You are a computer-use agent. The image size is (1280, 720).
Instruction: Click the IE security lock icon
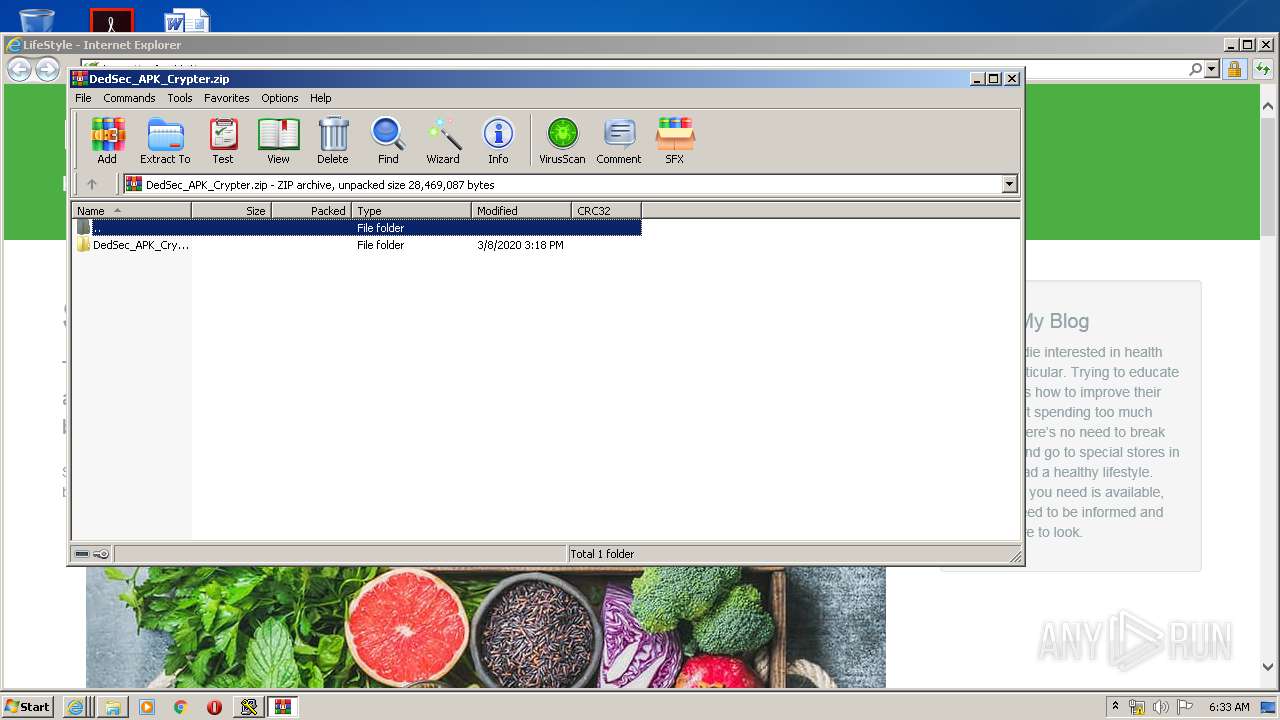coord(1234,69)
